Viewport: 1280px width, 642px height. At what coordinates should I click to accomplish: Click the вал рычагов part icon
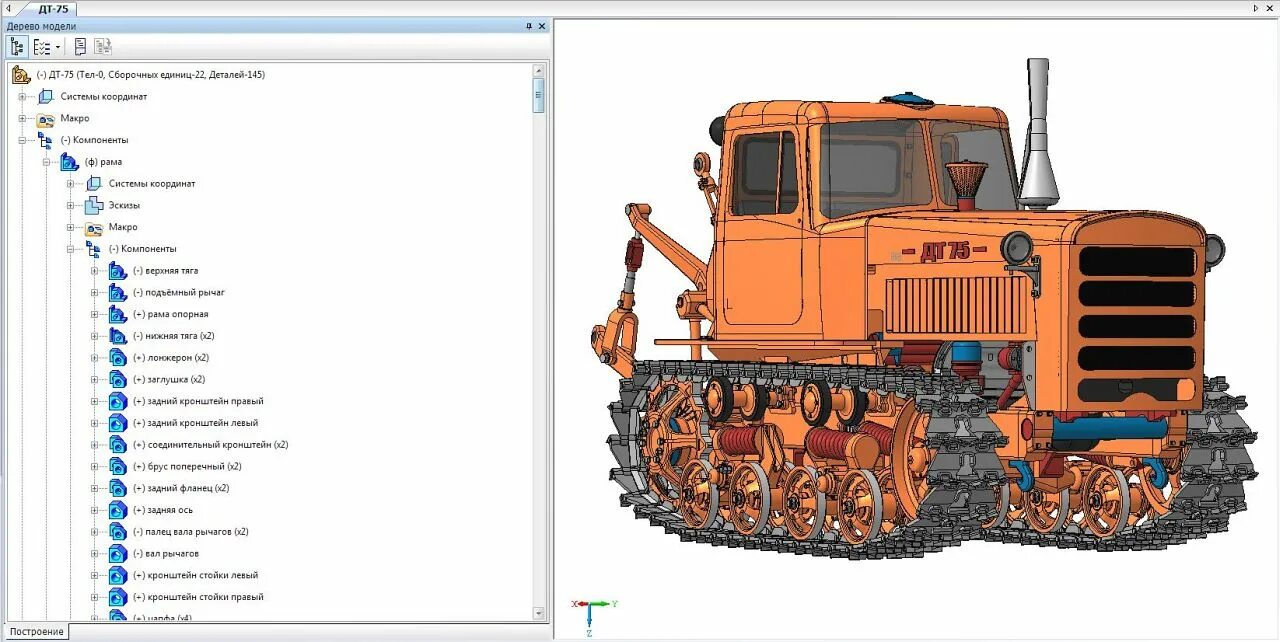click(118, 553)
